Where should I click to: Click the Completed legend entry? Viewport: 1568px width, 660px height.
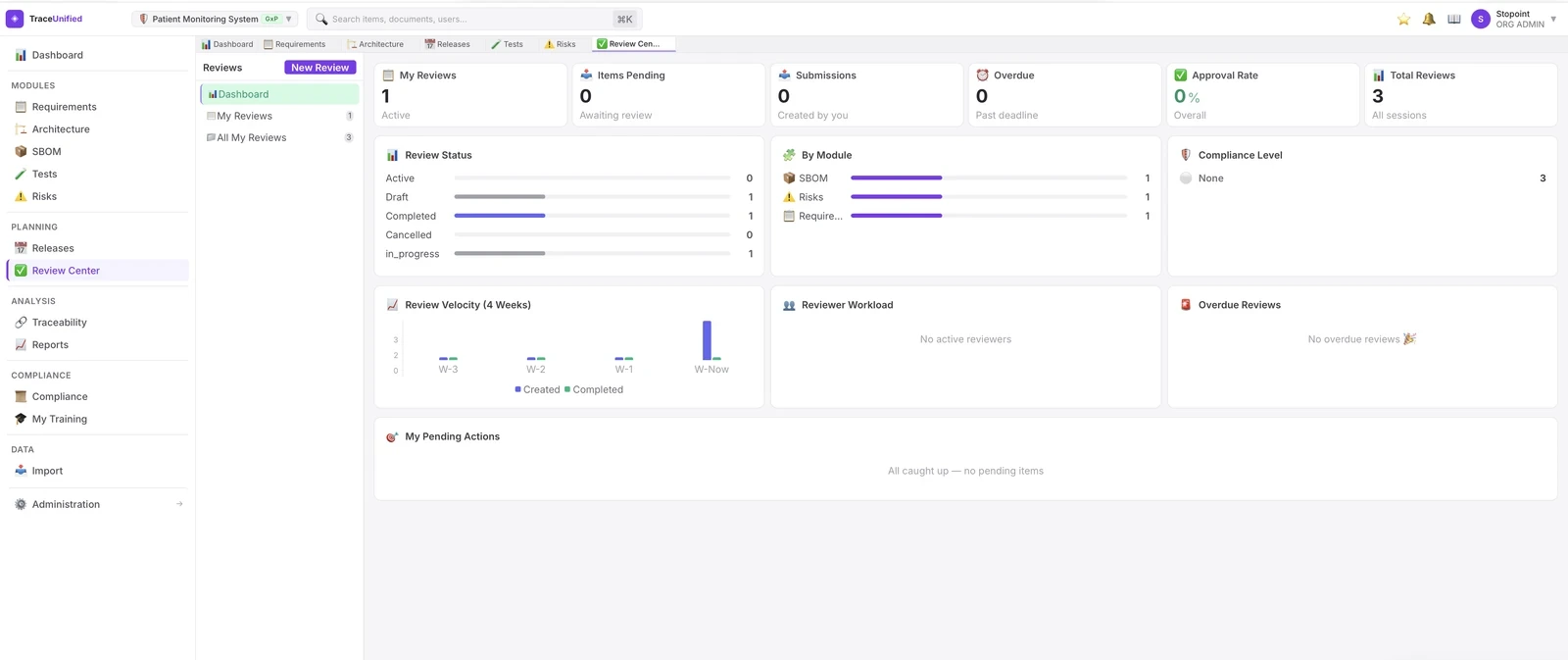click(x=594, y=389)
